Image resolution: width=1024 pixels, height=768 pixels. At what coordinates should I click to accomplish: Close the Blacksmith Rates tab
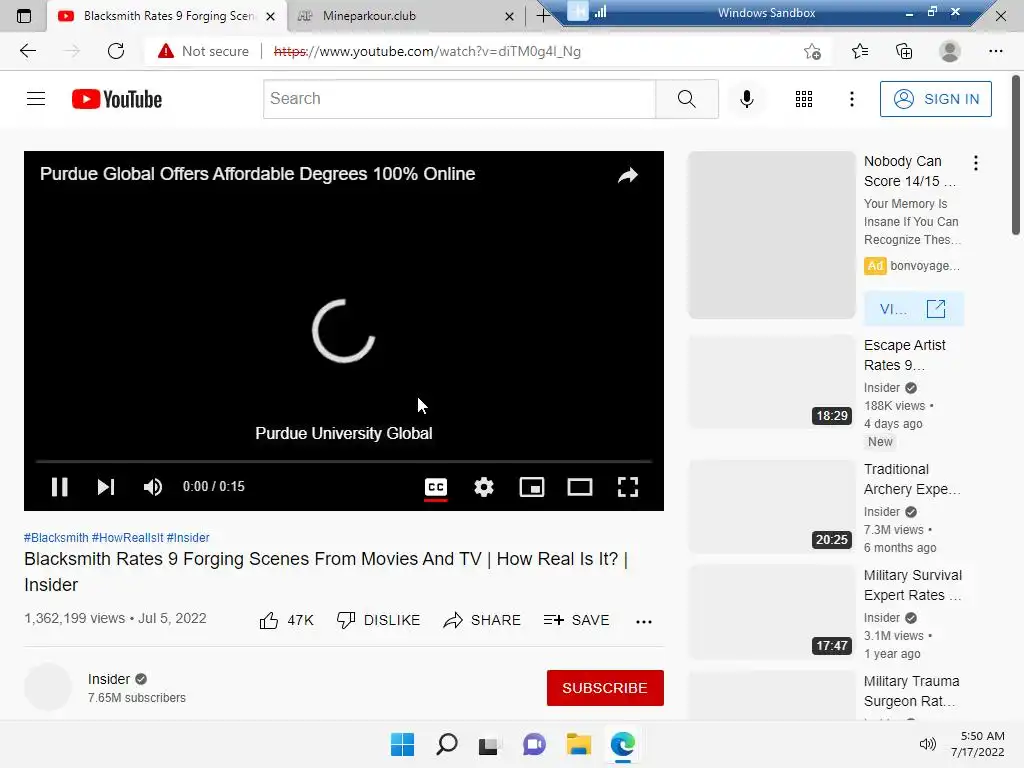pos(270,16)
